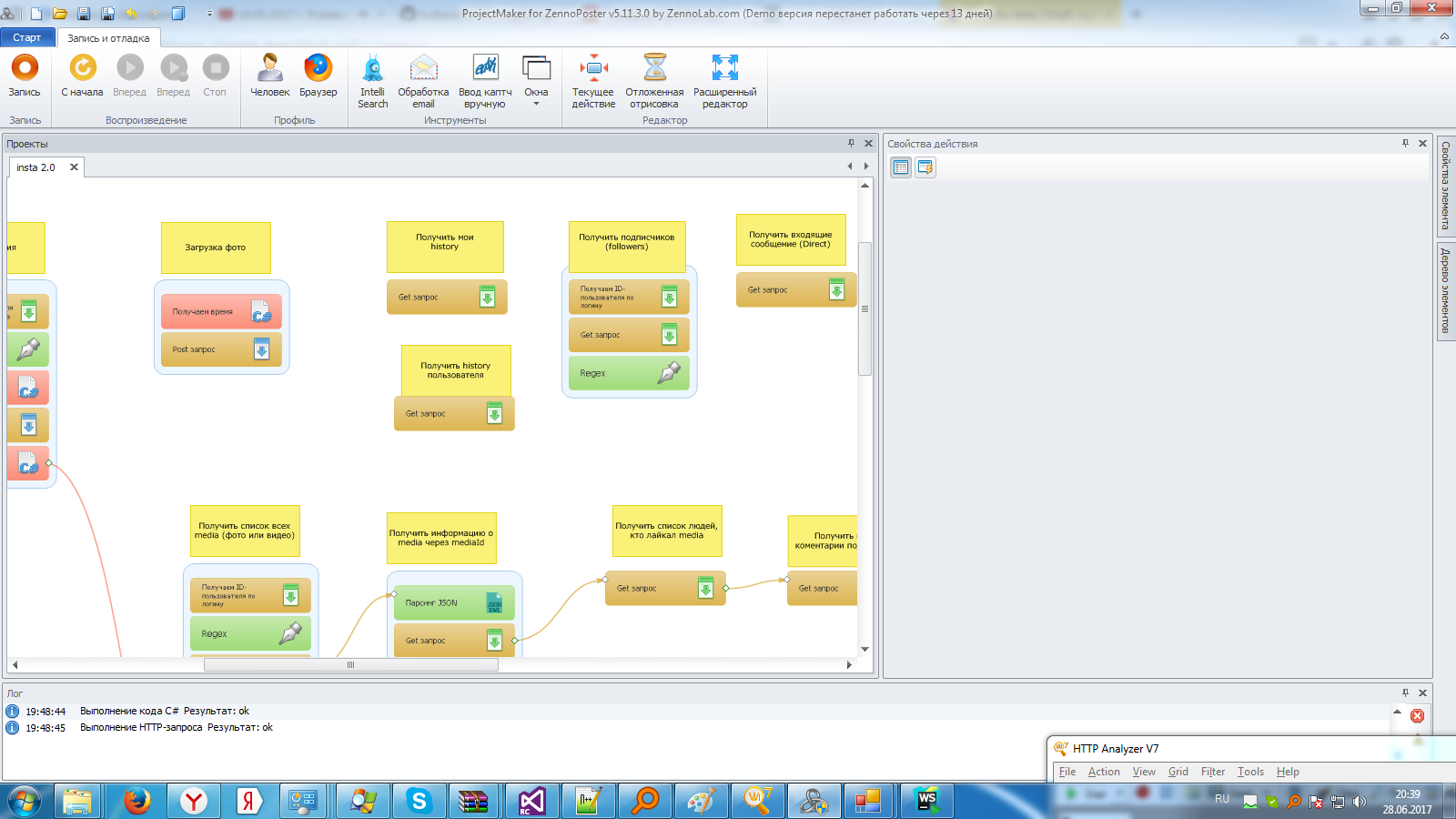Close the Лог panel
Viewport: 1456px width, 819px height.
1422,693
